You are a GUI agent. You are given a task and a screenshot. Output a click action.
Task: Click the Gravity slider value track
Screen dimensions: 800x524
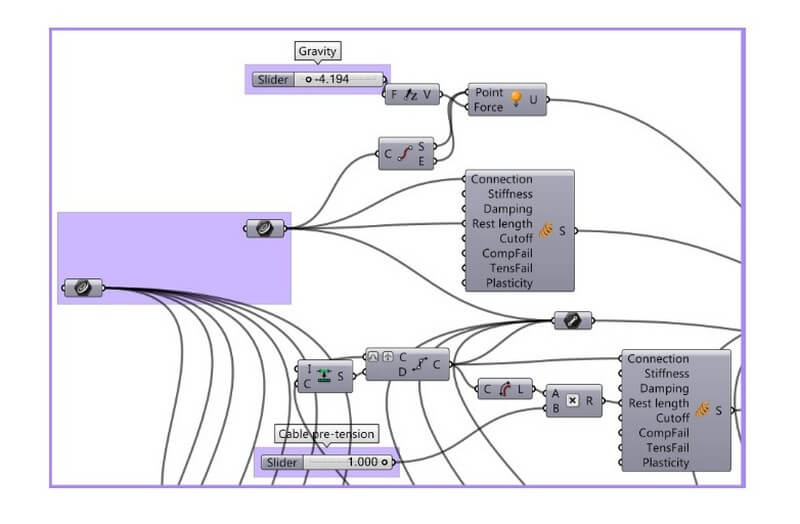click(x=345, y=79)
